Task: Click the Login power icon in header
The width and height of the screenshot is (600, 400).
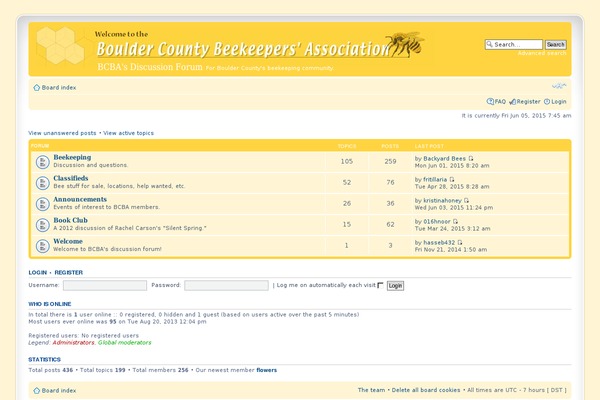Action: pos(547,102)
